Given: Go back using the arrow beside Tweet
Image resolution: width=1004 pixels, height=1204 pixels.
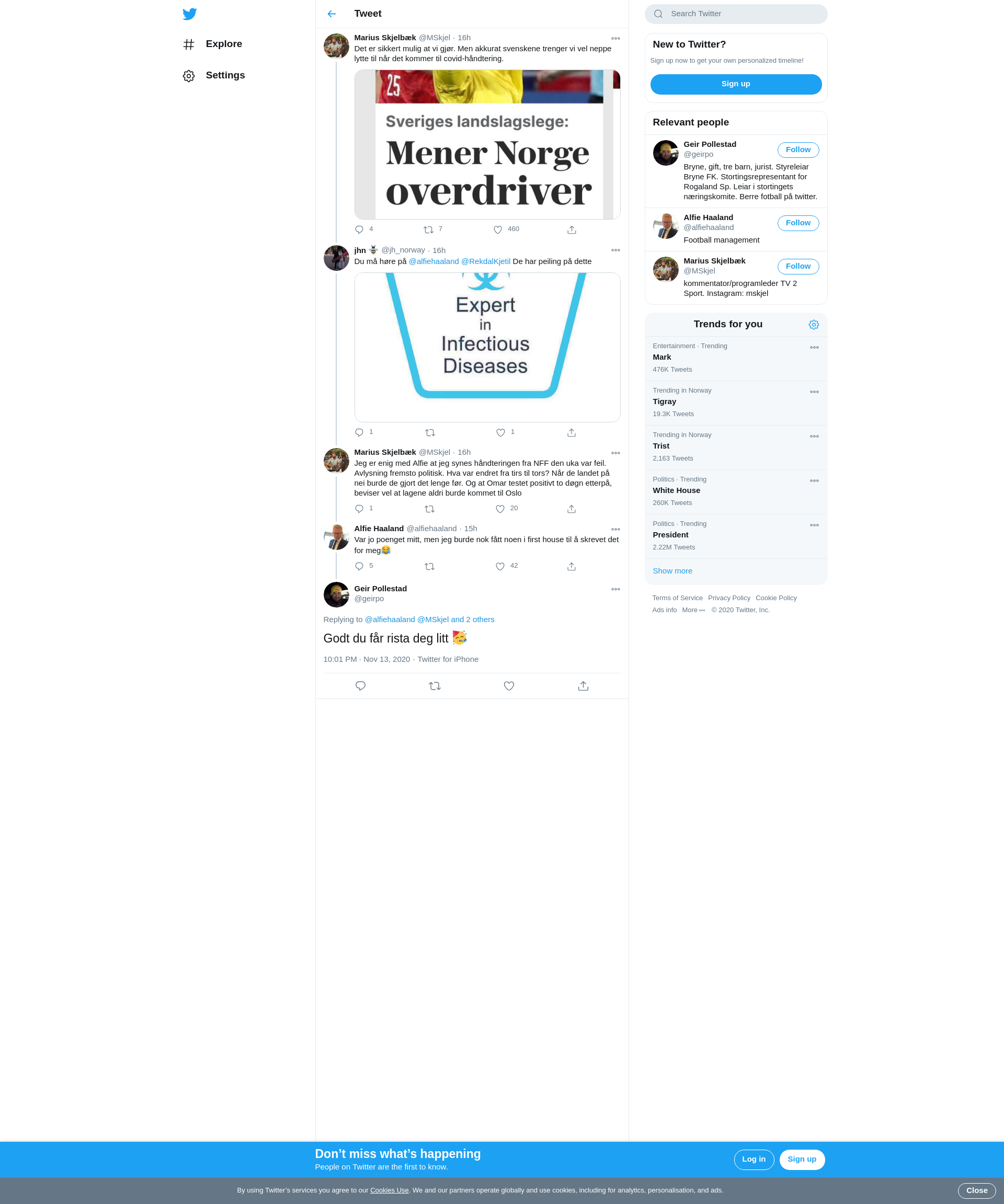Looking at the screenshot, I should [x=332, y=14].
